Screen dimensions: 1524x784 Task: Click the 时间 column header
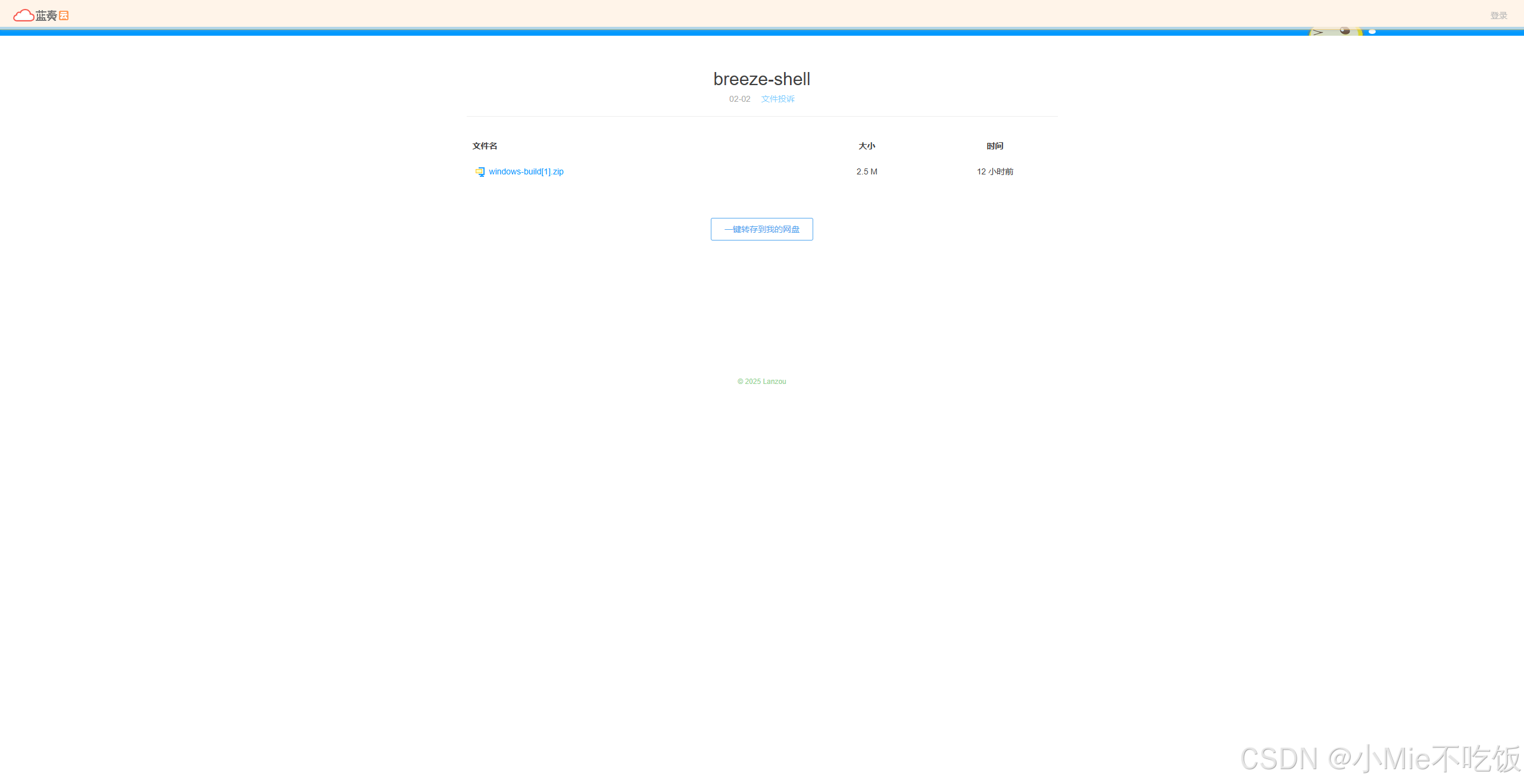pos(995,146)
